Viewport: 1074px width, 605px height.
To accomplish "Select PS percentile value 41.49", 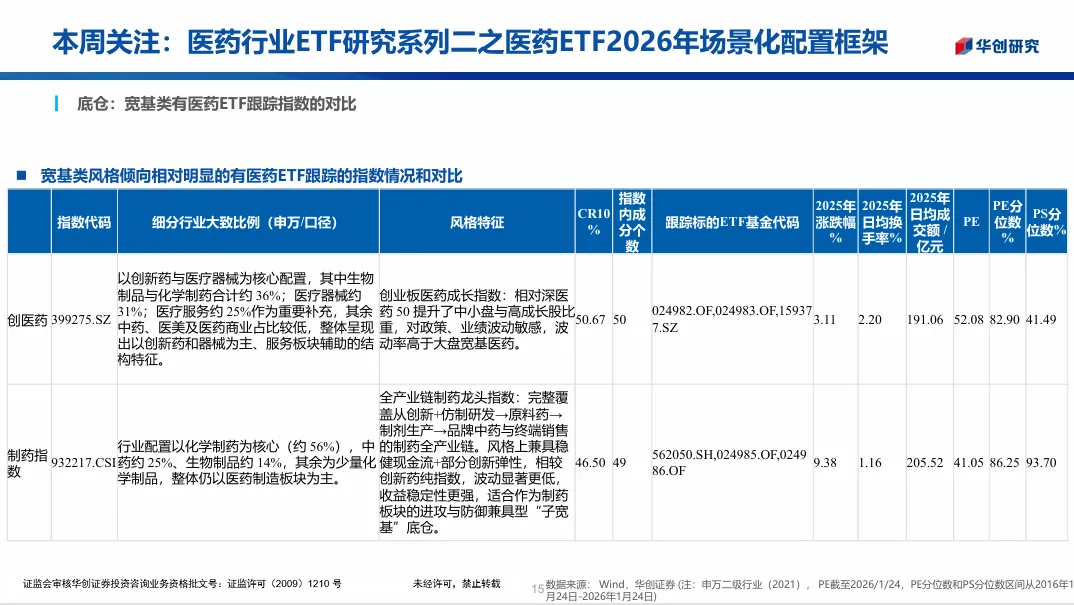I will coord(1041,320).
